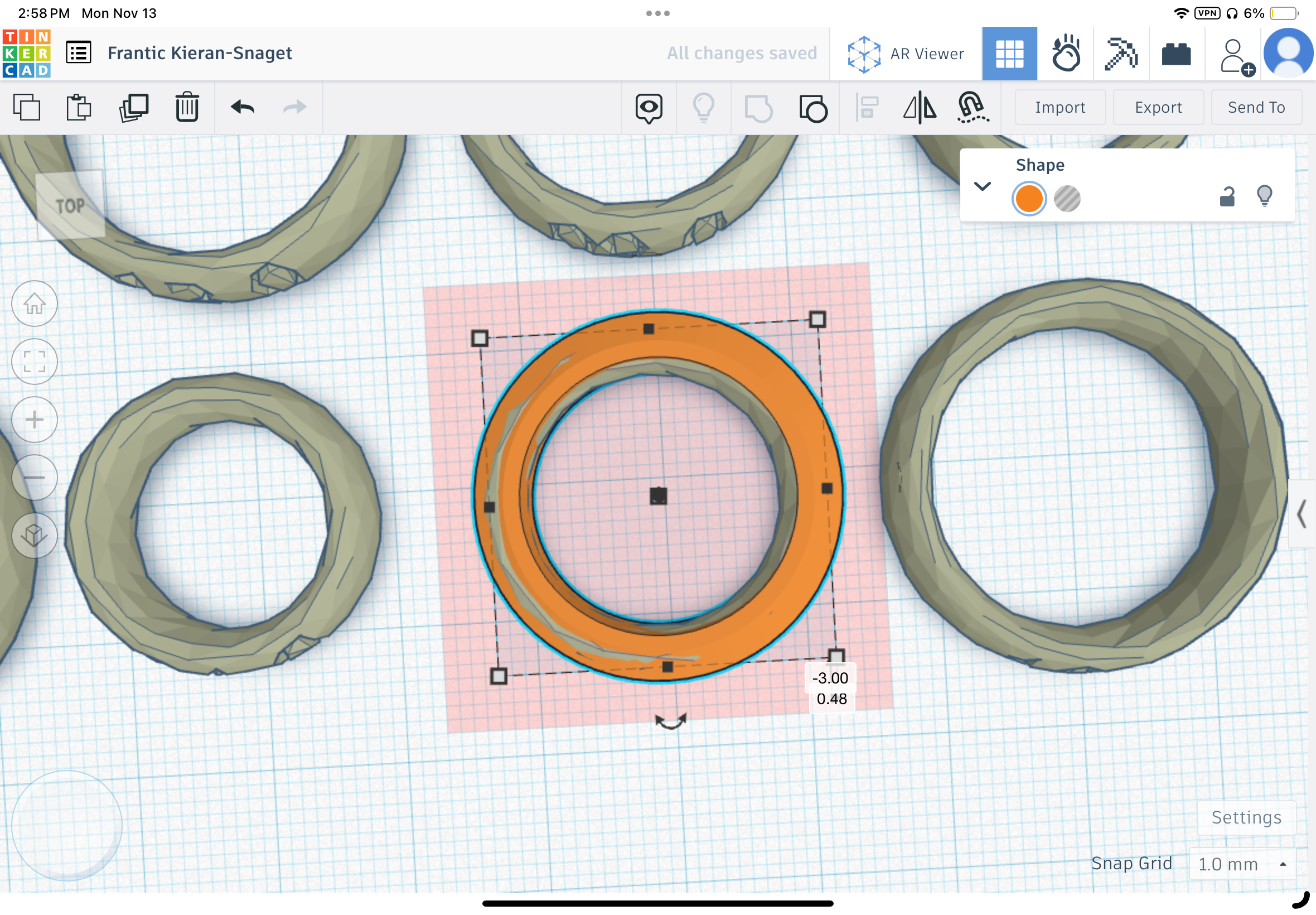Mirror the selected shape

pyautogui.click(x=920, y=107)
